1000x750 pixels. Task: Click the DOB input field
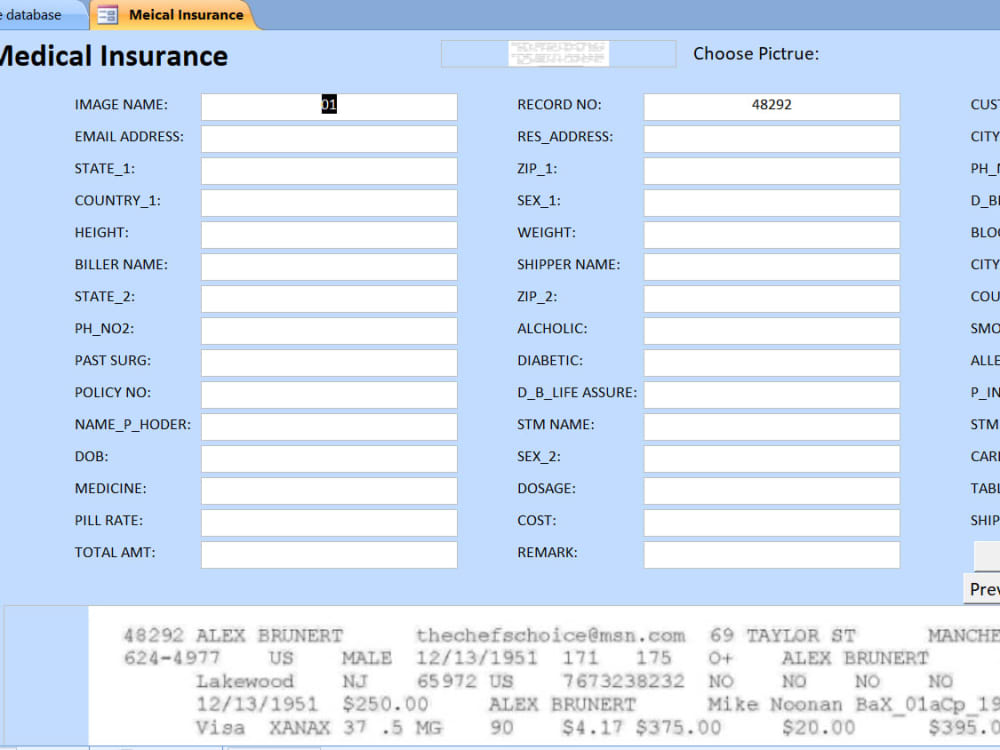pyautogui.click(x=329, y=459)
